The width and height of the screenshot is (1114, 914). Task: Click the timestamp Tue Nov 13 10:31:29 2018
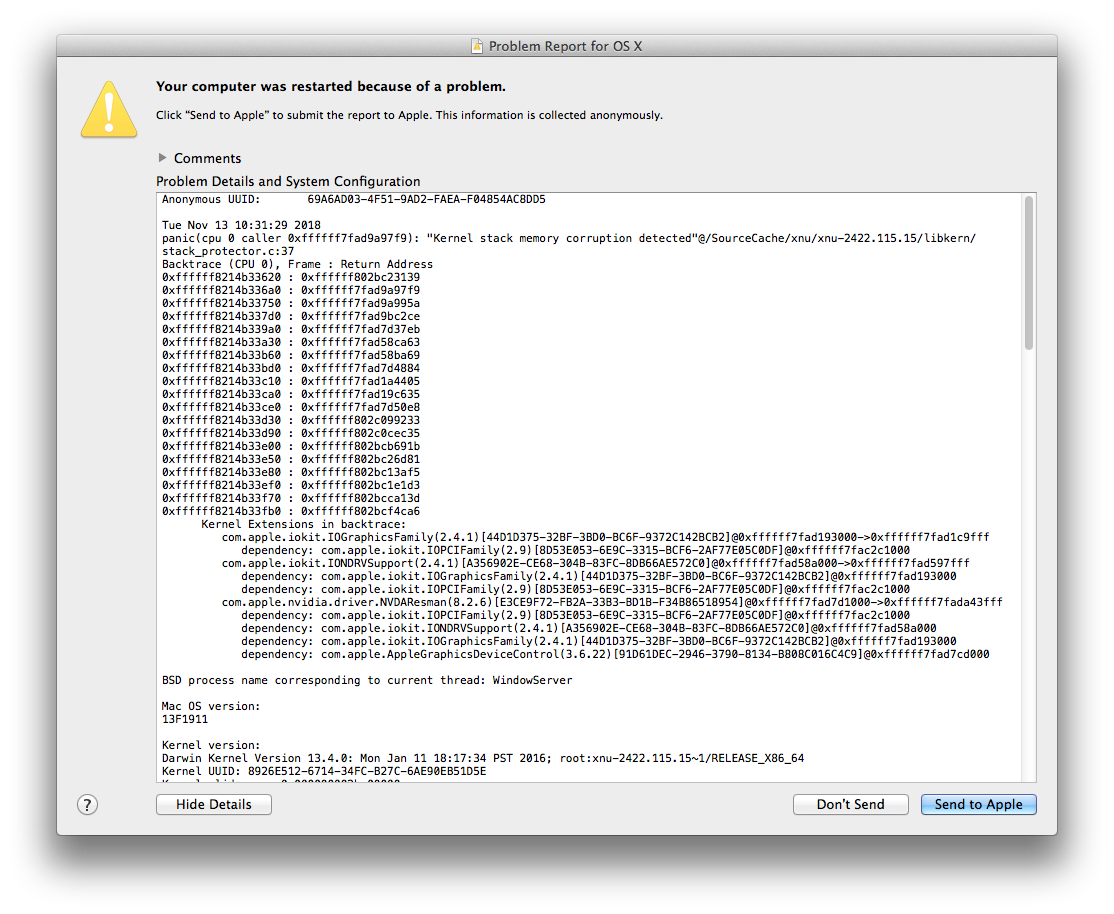point(242,225)
